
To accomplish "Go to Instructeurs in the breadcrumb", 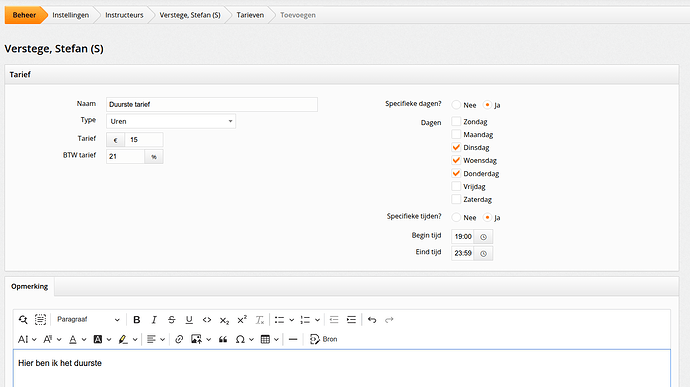I will (x=124, y=15).
